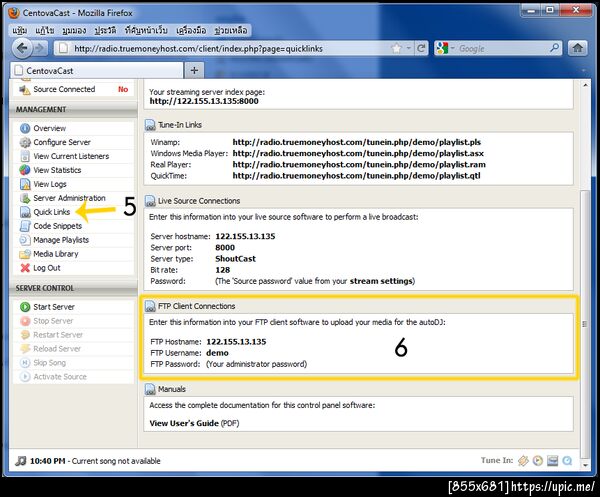Go to the Firefox home page icon
Screen dimensions: 600x497
577,48
